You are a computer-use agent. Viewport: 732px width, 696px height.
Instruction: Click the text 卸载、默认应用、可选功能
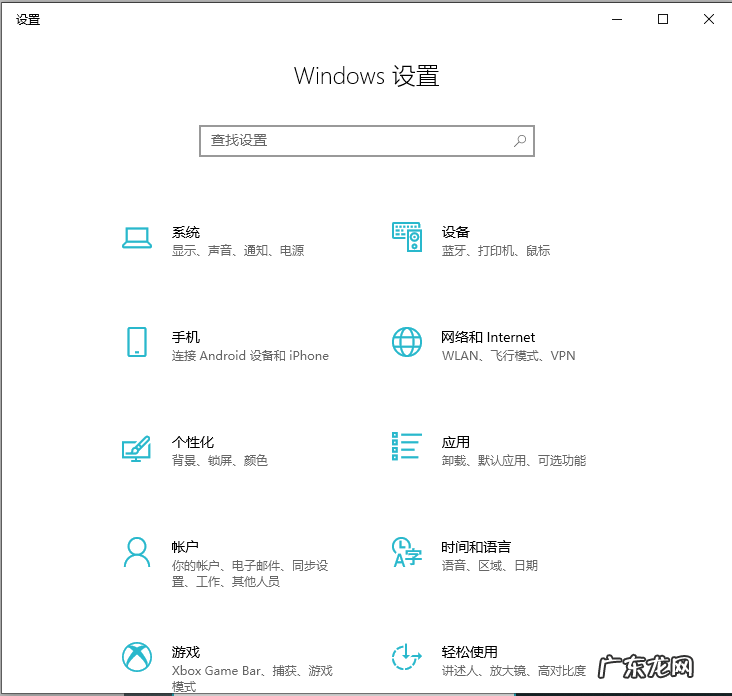[514, 461]
